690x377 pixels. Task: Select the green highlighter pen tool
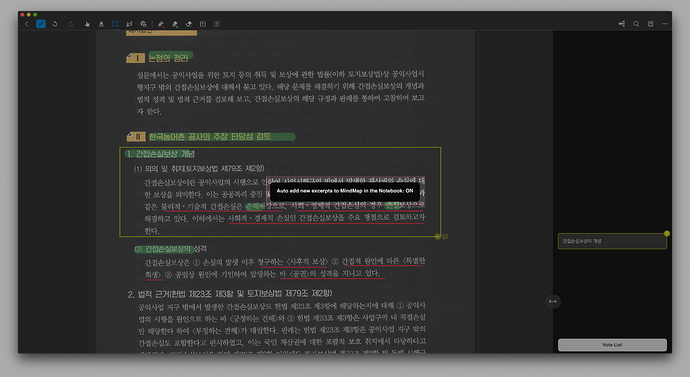[x=175, y=24]
